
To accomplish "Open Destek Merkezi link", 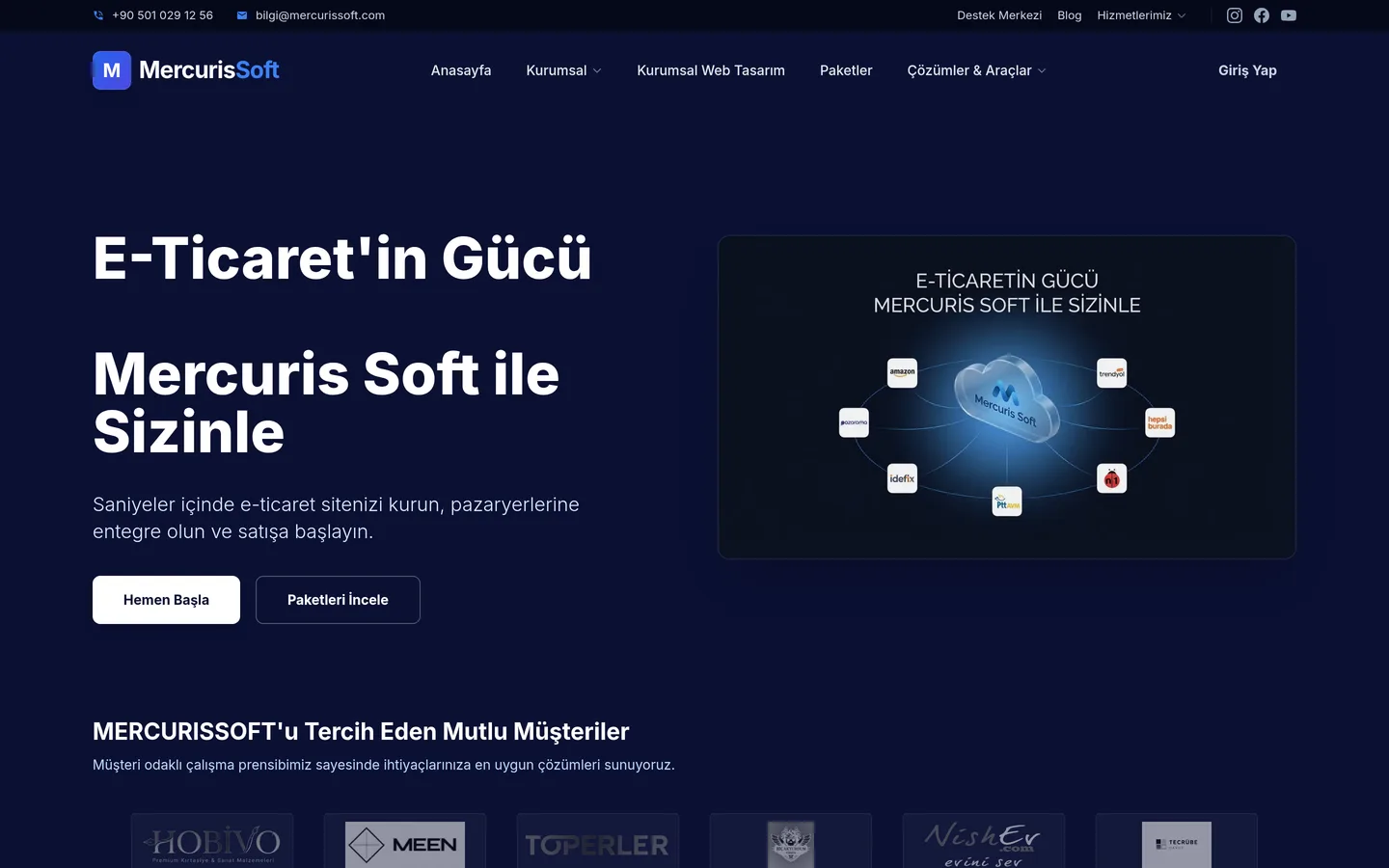I will point(999,15).
